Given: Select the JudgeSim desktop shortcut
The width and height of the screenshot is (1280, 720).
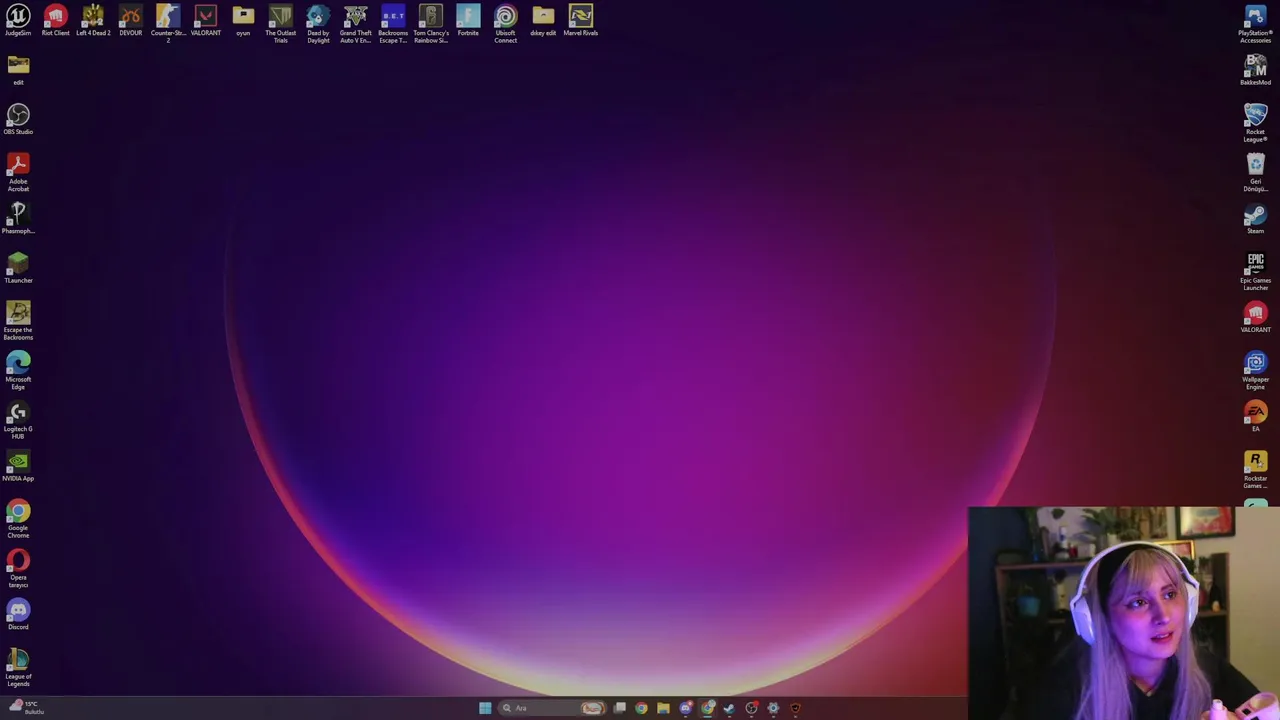Looking at the screenshot, I should pos(18,22).
